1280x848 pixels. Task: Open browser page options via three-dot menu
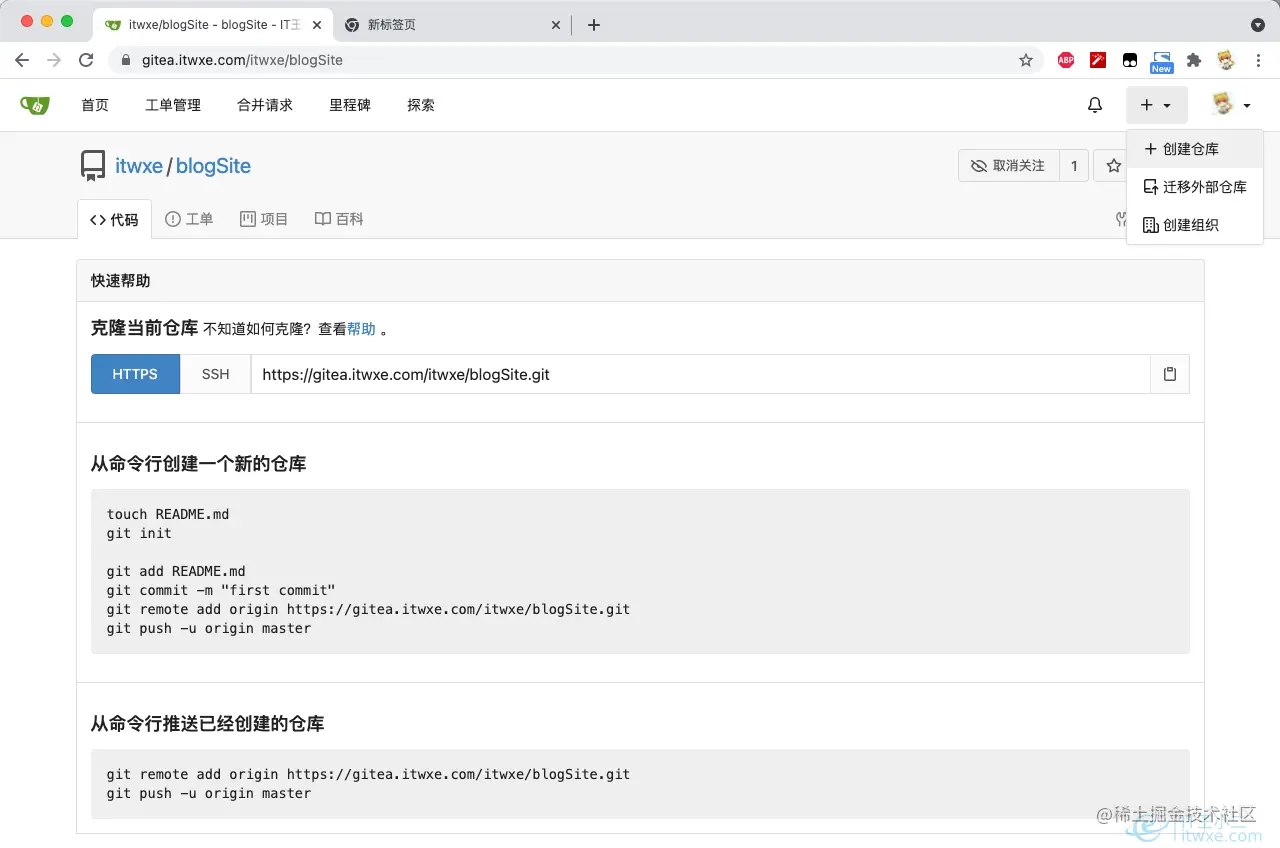[1258, 60]
